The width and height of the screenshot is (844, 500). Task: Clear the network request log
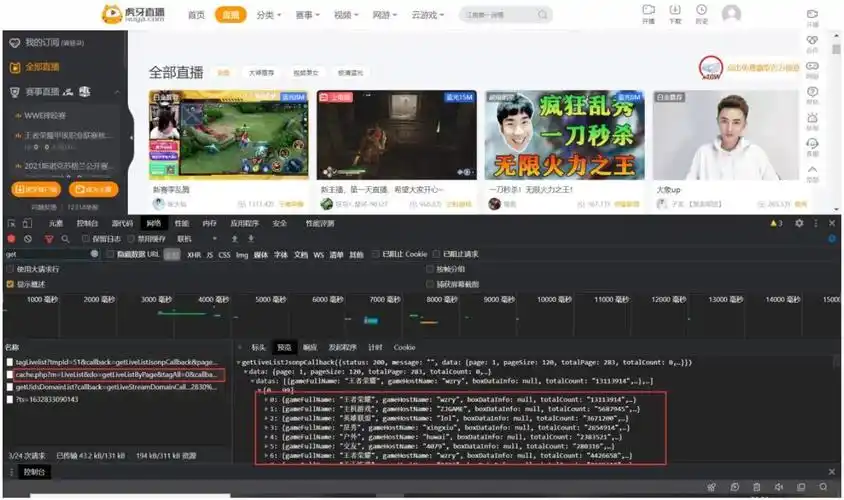28,239
